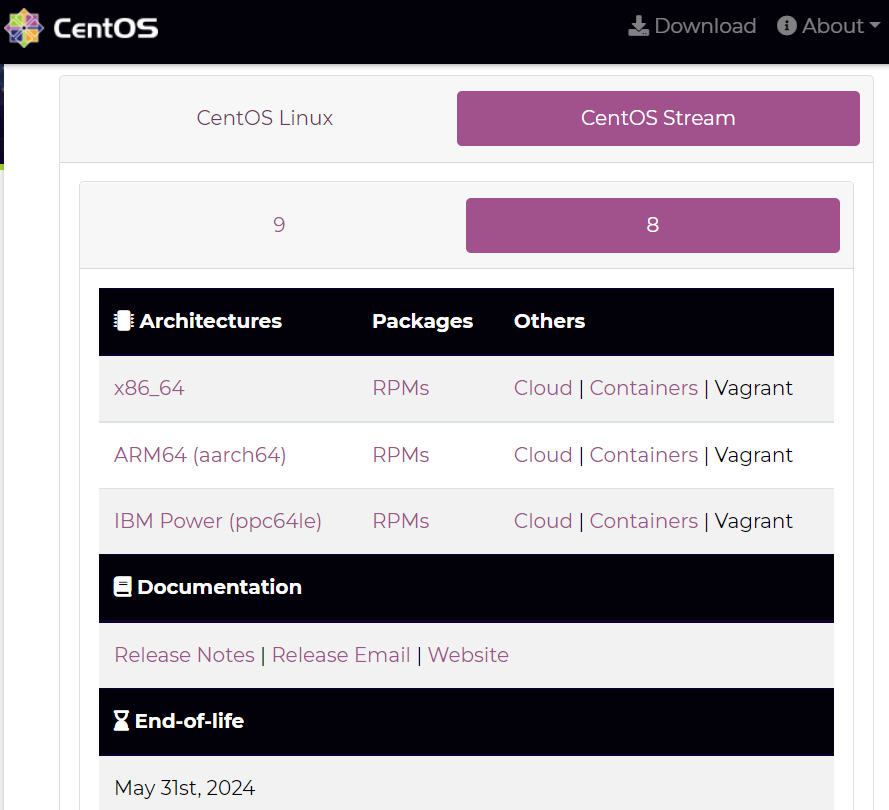The width and height of the screenshot is (889, 810).
Task: Select the version 8 tab
Action: coord(653,225)
